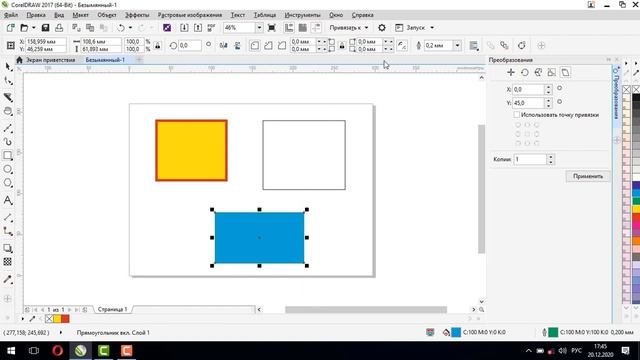The height and width of the screenshot is (360, 640).
Task: Click the Save icon in the toolbar
Action: [x=45, y=28]
